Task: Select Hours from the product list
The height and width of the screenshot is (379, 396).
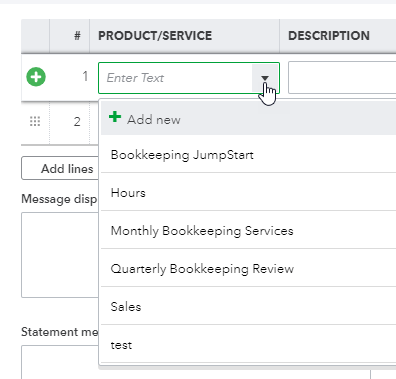Action: coord(248,193)
